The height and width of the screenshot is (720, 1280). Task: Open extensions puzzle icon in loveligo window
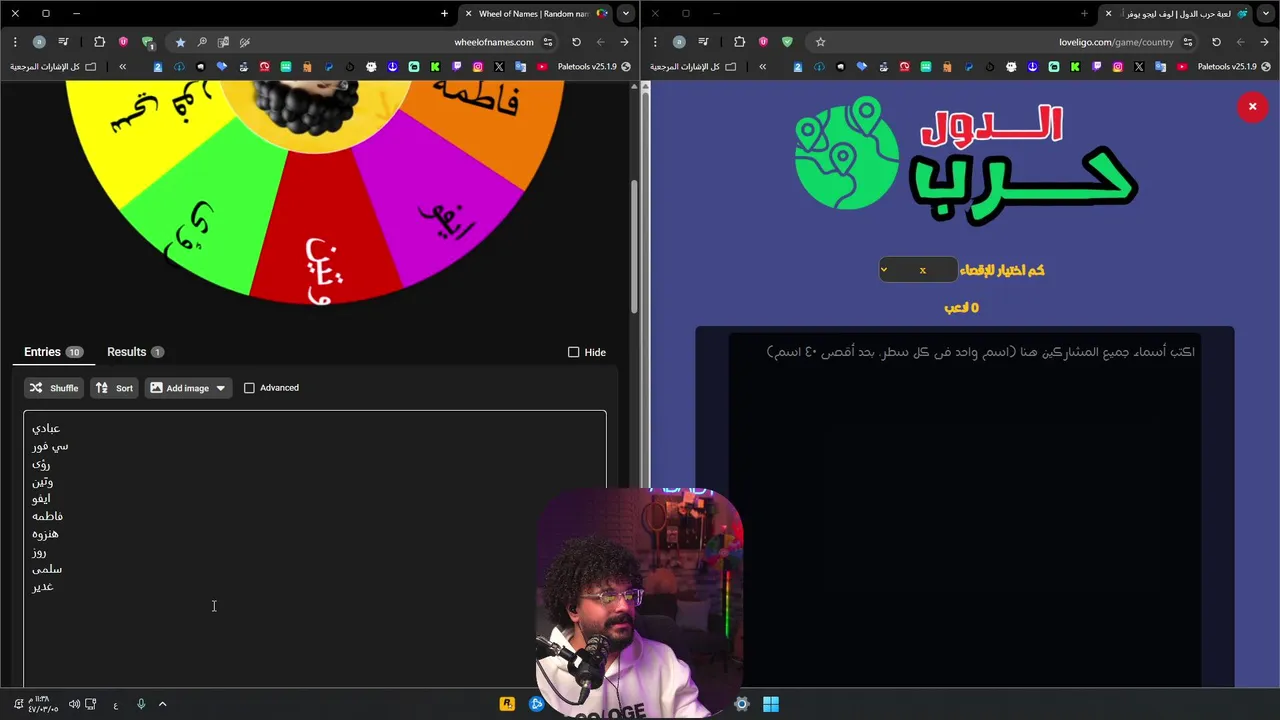point(739,42)
